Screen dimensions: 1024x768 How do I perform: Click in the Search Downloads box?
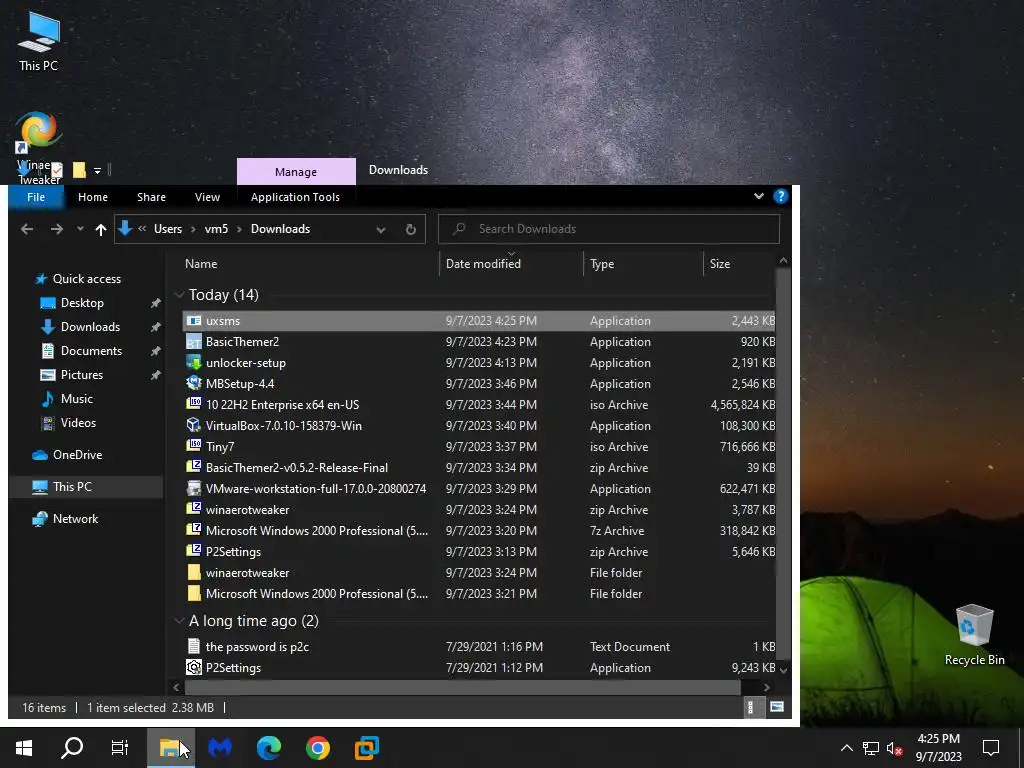pyautogui.click(x=609, y=229)
